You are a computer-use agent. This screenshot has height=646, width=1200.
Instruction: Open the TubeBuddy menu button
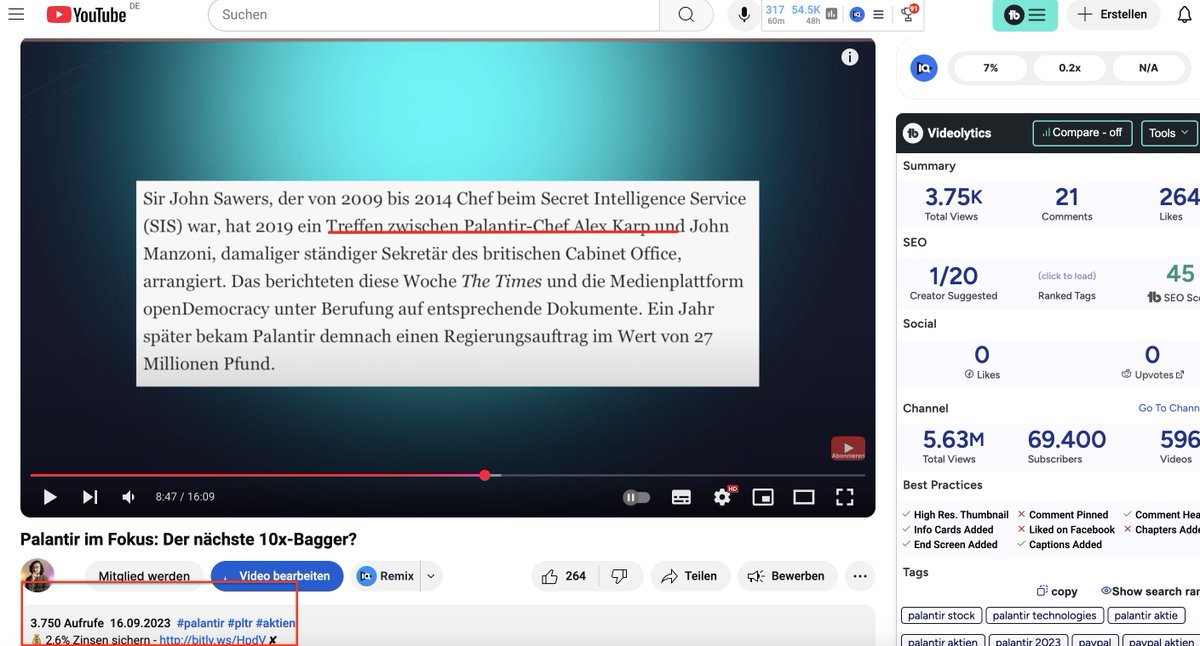pyautogui.click(x=1025, y=15)
